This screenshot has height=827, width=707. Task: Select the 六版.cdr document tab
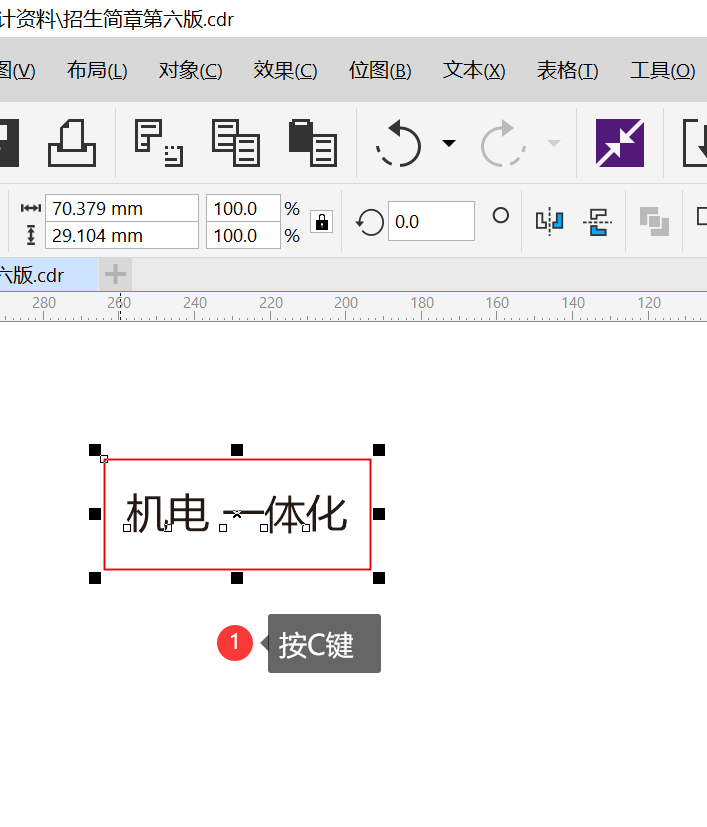(x=49, y=275)
